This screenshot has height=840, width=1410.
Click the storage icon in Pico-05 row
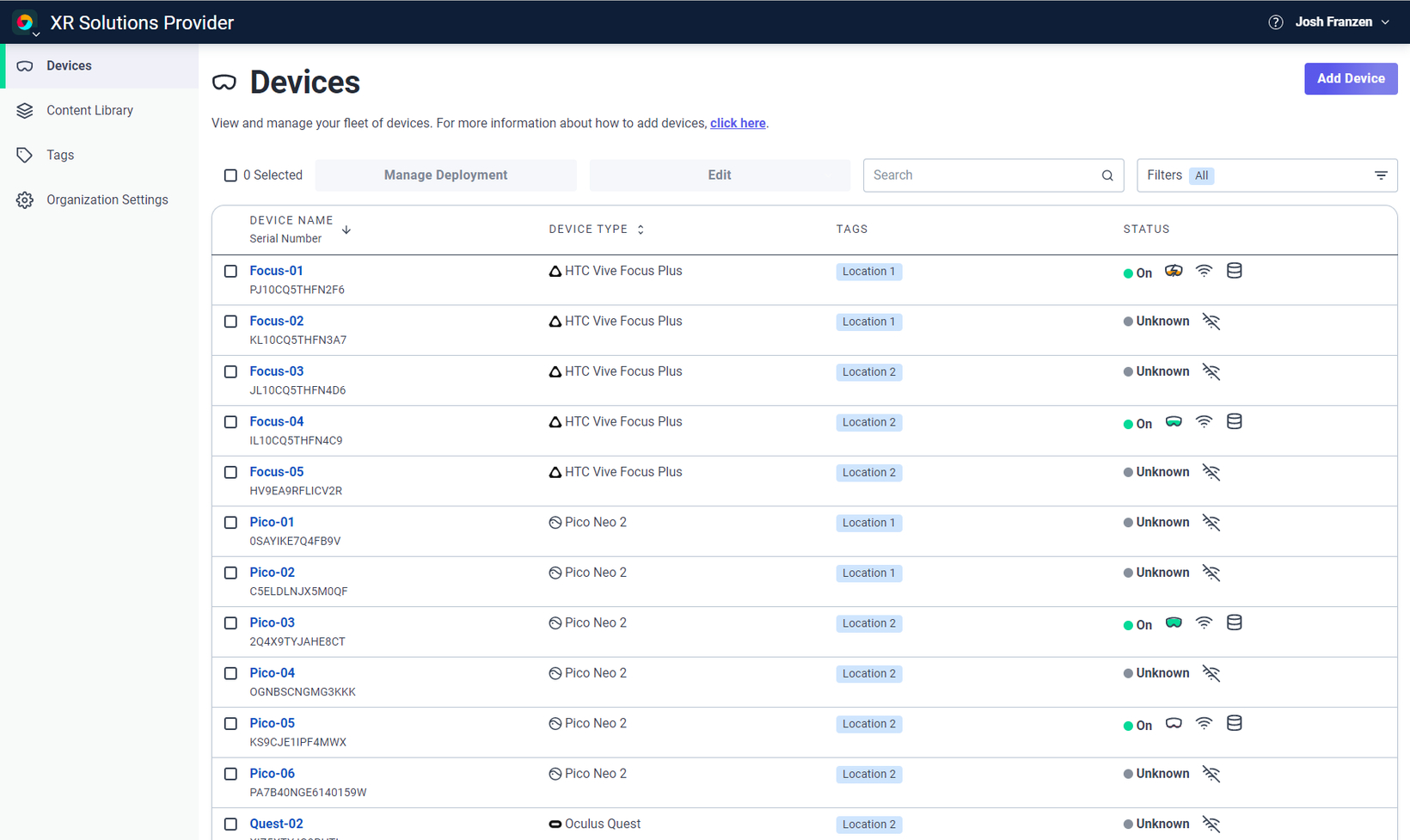point(1234,723)
